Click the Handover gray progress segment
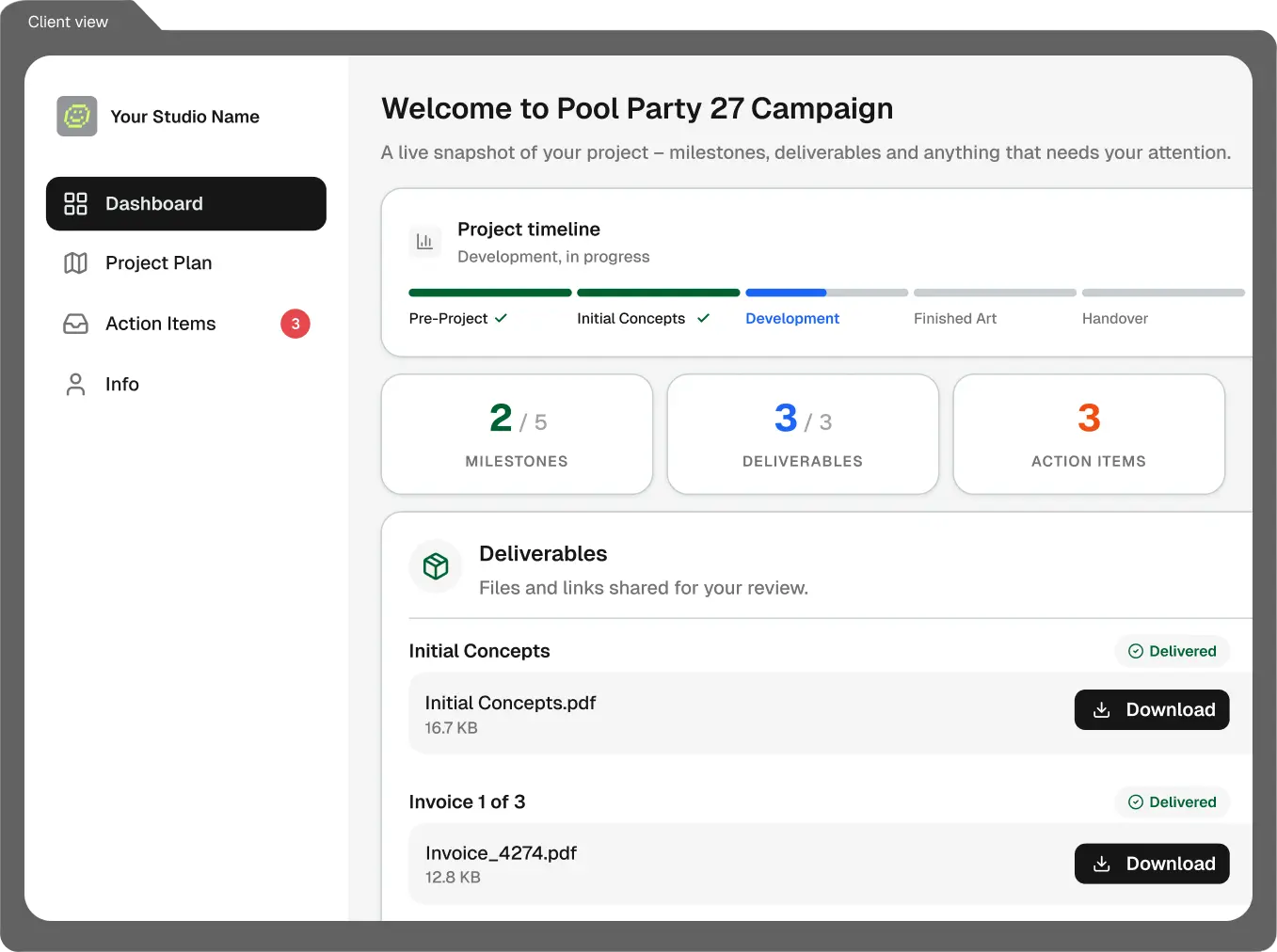The width and height of the screenshot is (1277, 952). 1163,293
